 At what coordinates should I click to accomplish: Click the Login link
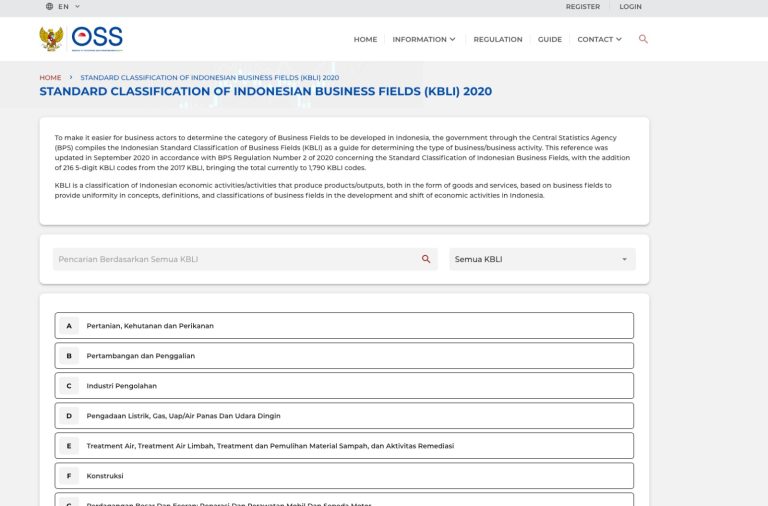(630, 6)
